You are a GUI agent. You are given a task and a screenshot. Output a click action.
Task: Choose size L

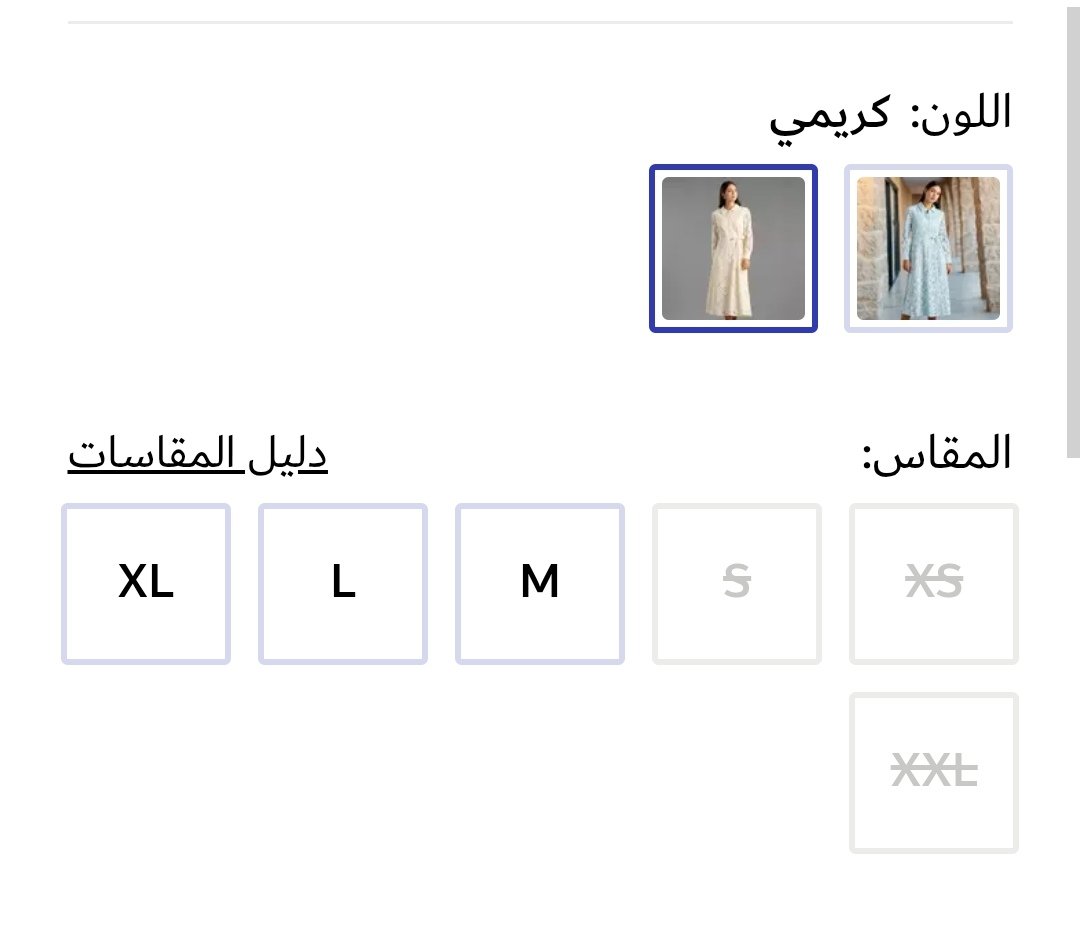pos(343,583)
